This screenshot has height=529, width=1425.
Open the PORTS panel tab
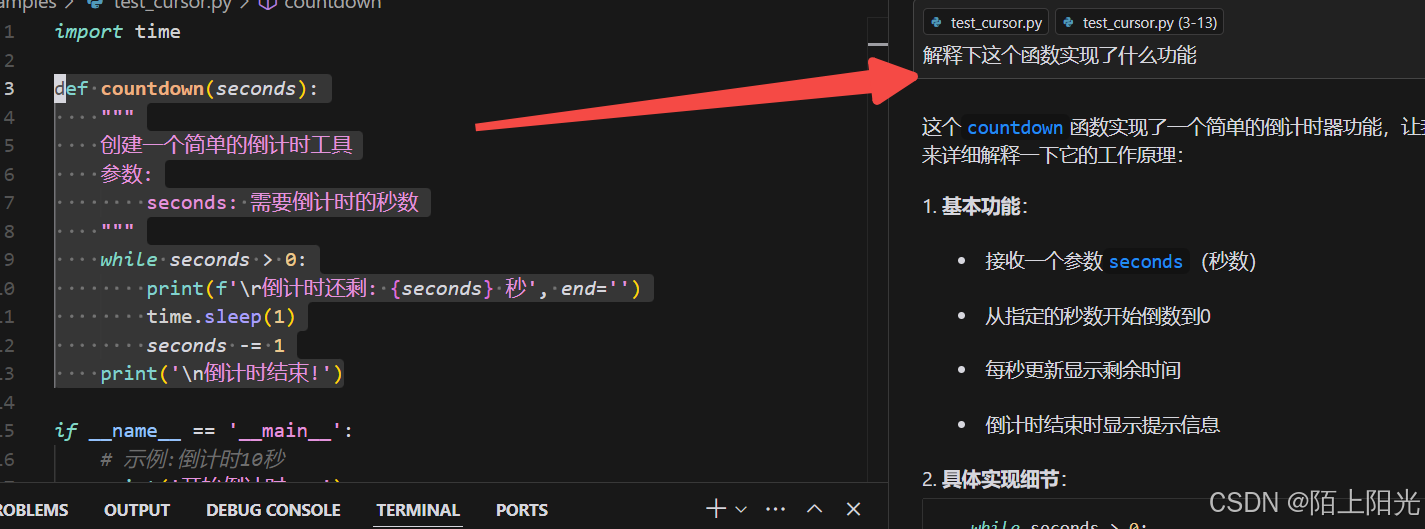522,510
